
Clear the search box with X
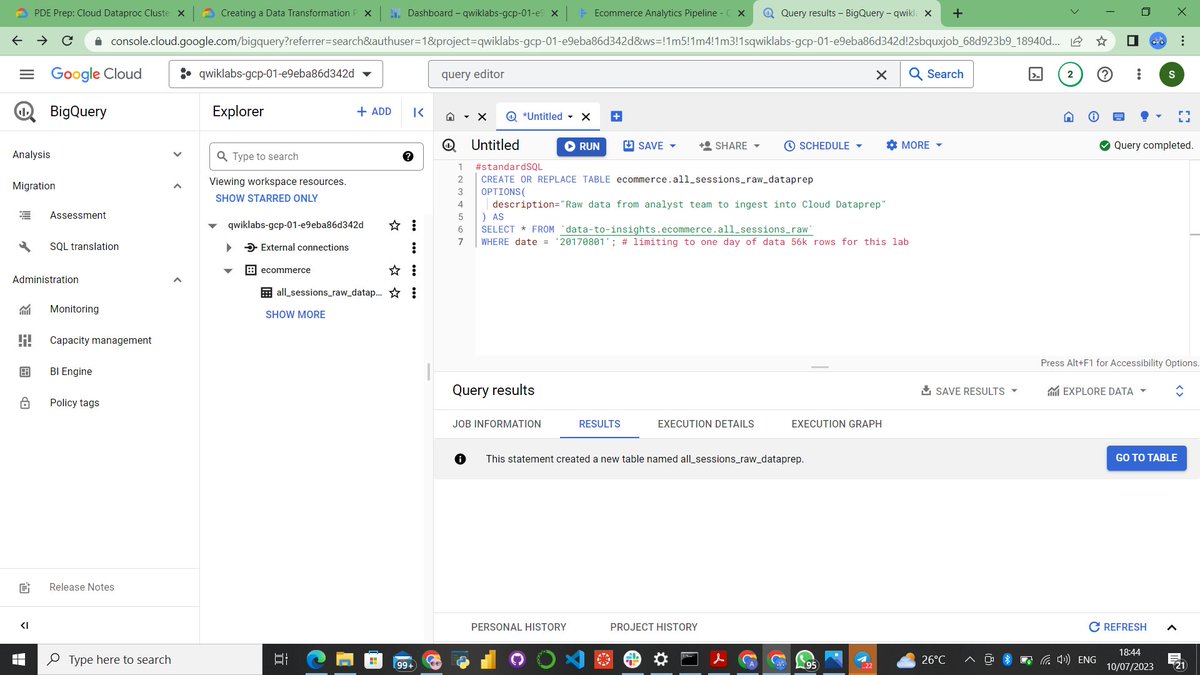coord(881,74)
